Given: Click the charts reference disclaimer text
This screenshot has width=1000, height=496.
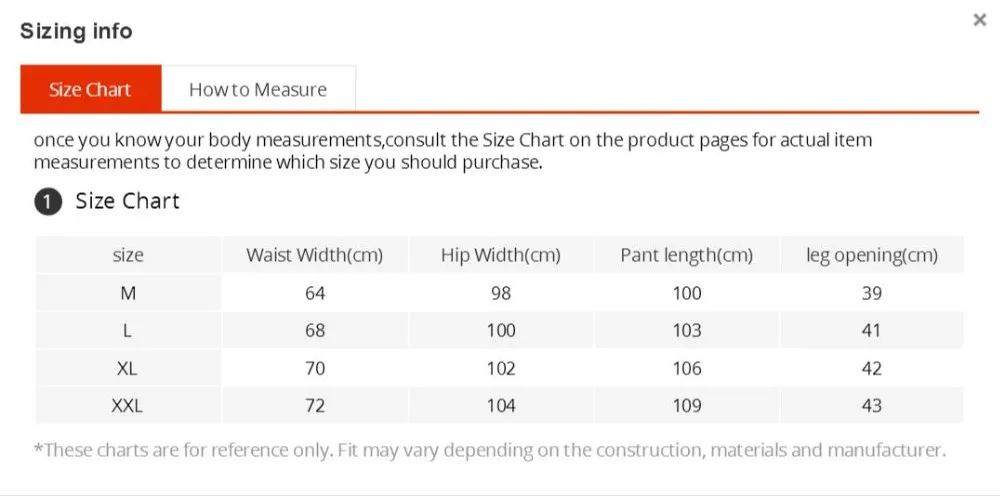Looking at the screenshot, I should [490, 450].
